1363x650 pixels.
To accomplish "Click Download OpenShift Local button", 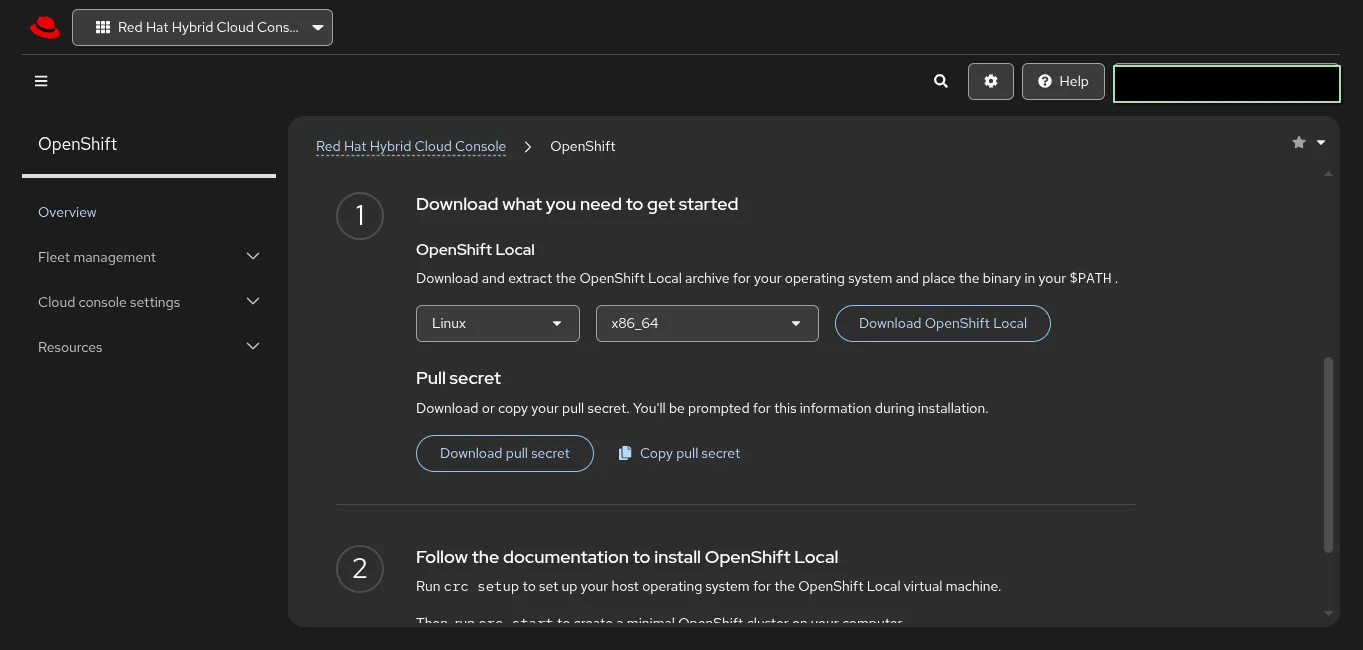I will [943, 323].
